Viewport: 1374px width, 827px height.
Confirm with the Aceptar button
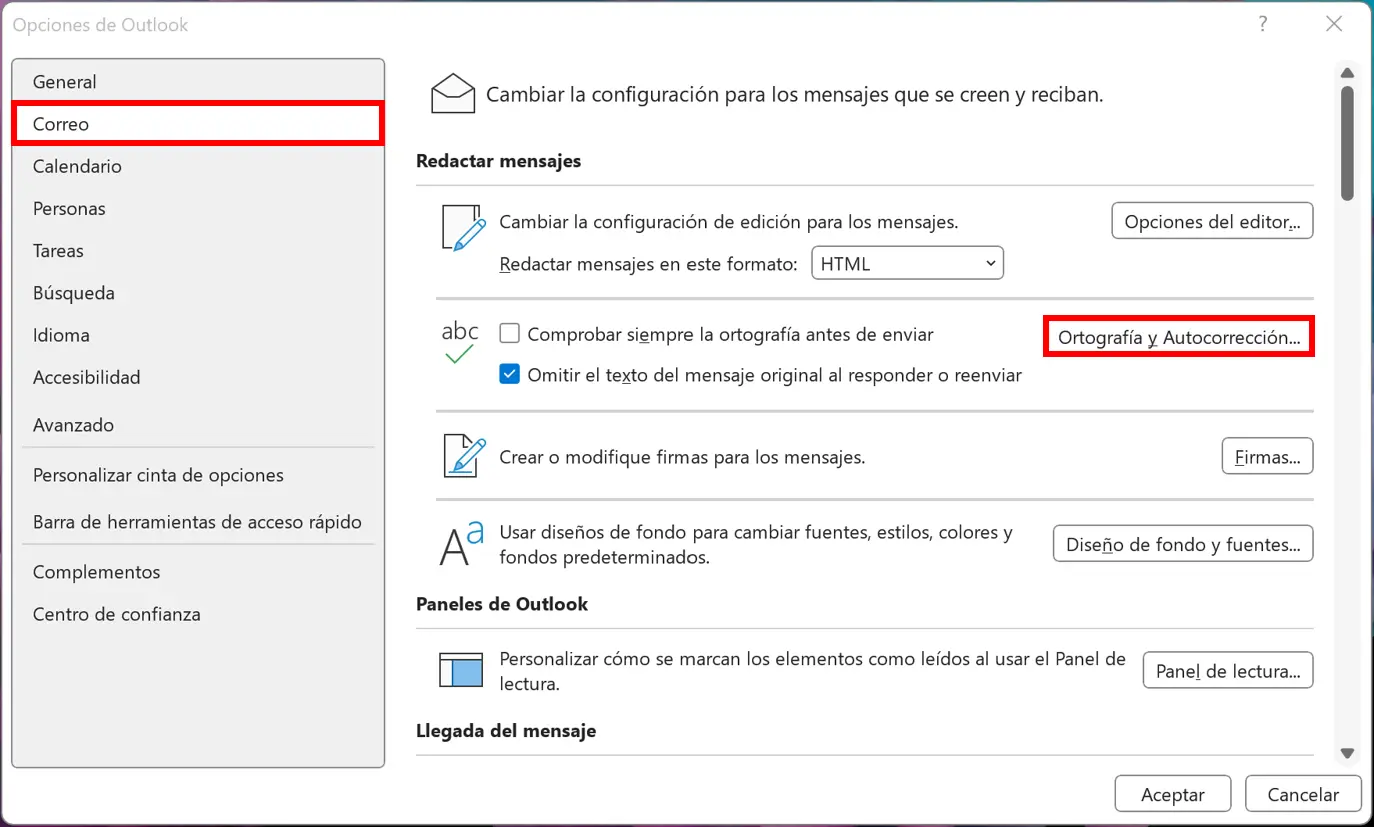point(1173,794)
